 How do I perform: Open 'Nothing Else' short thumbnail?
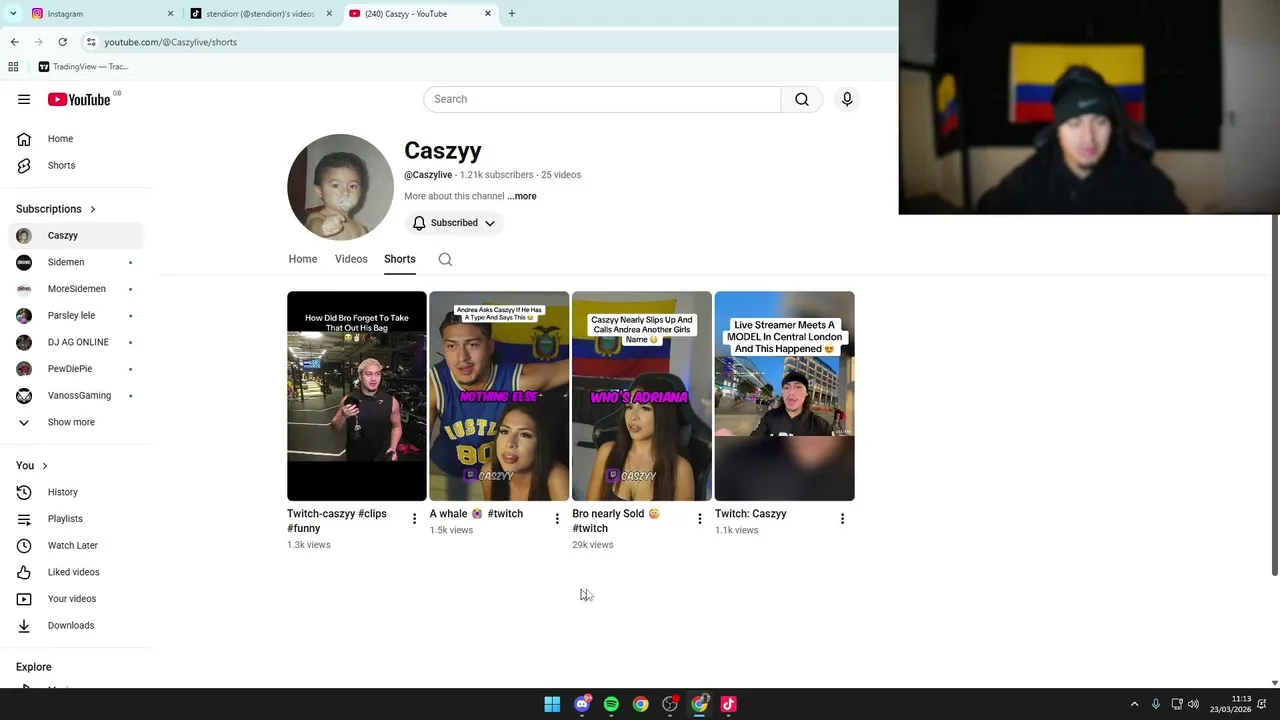499,396
